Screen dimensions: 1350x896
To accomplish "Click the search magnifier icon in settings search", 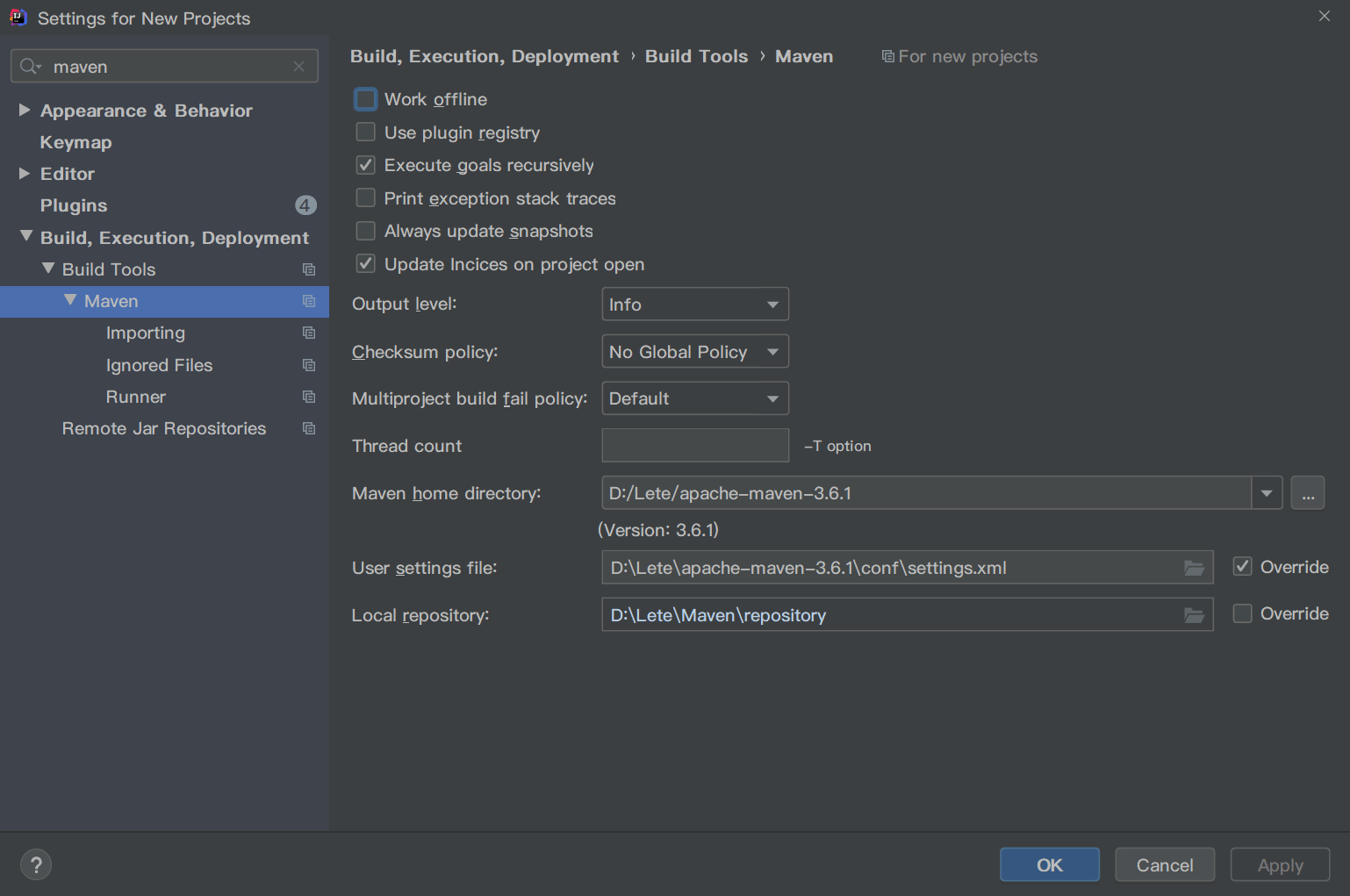I will pos(30,67).
